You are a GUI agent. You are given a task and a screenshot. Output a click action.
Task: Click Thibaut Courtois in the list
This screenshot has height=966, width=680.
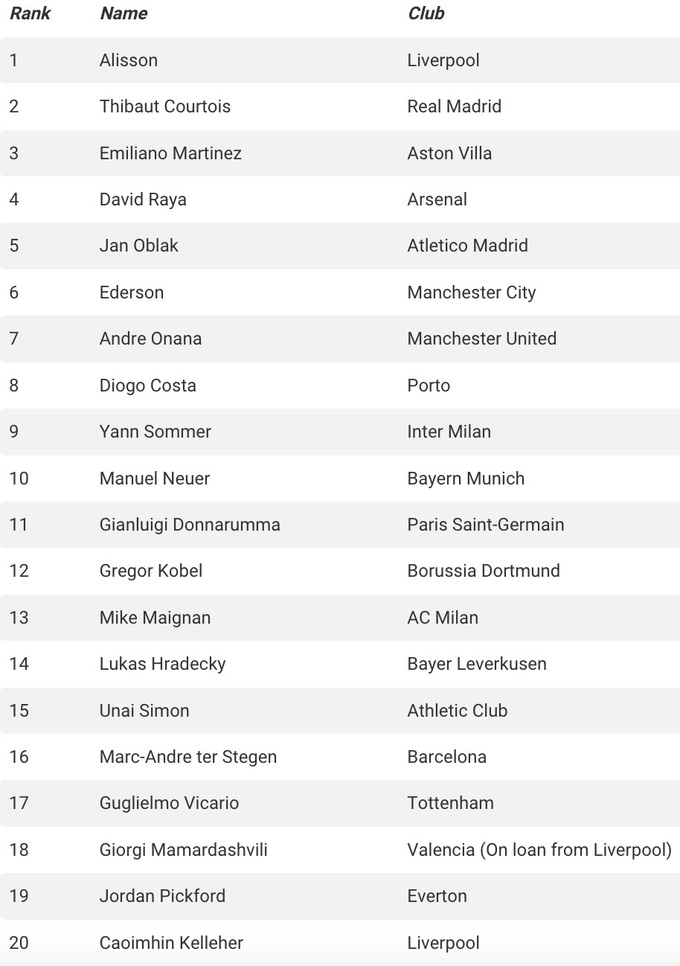point(165,106)
